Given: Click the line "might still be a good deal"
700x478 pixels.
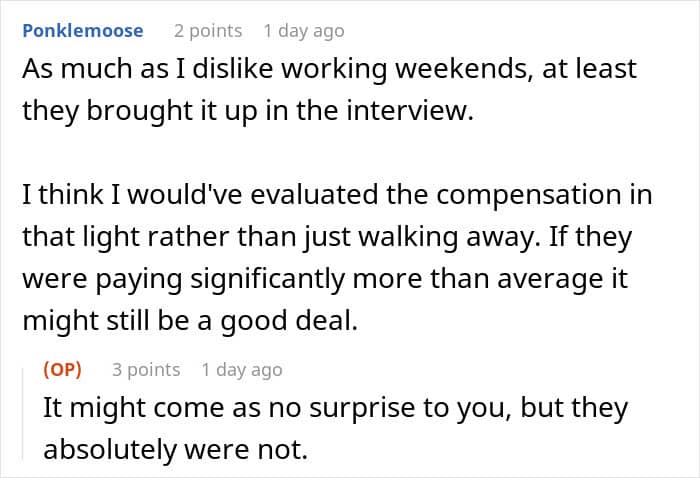Looking at the screenshot, I should pos(190,321).
